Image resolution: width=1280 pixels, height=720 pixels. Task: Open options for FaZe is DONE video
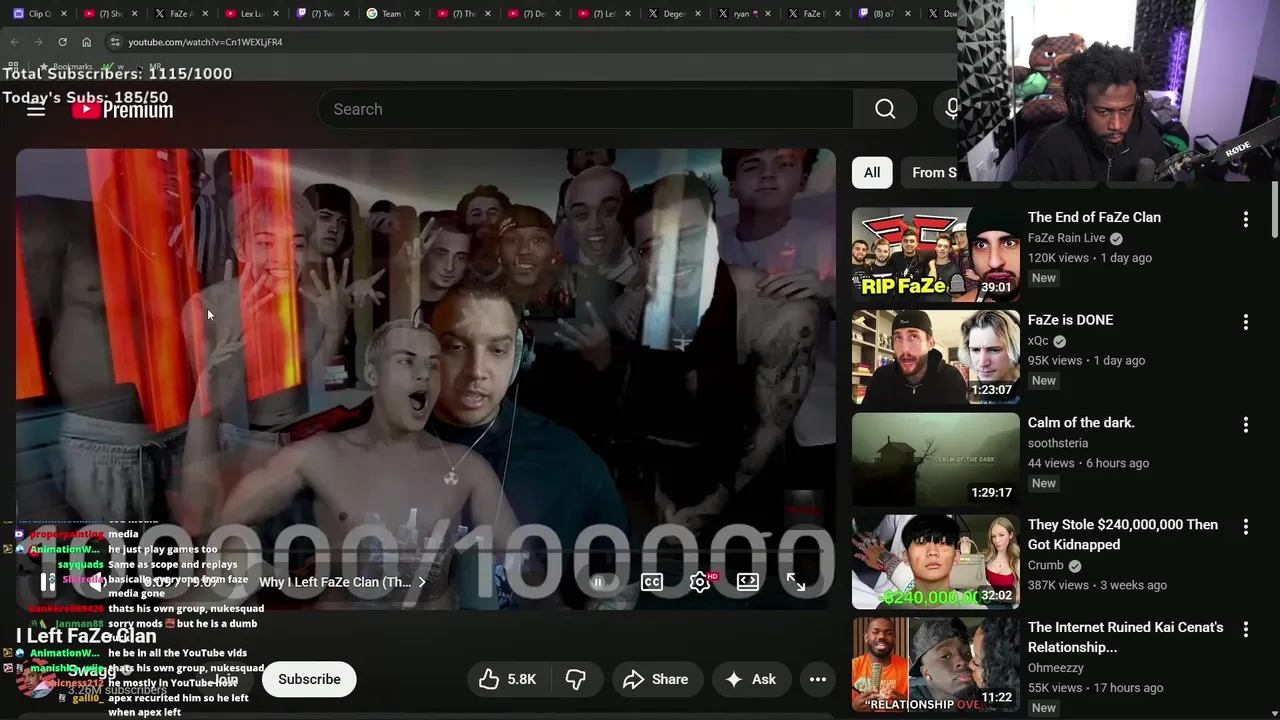coord(1245,322)
